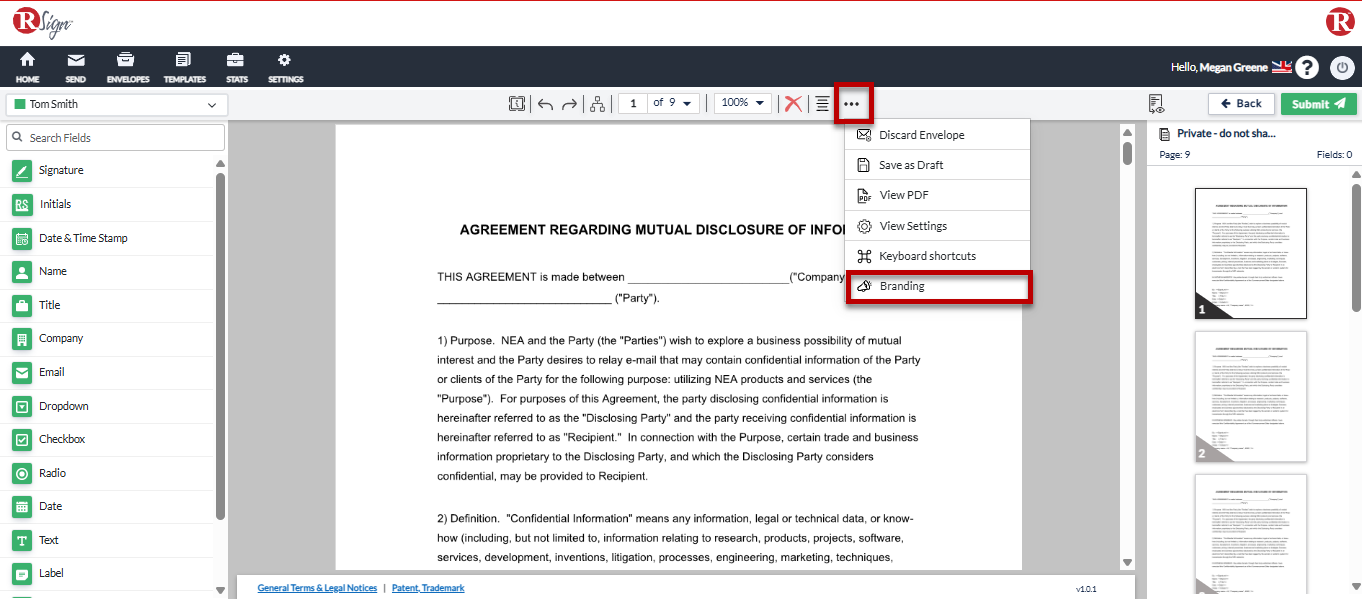Viewport: 1362px width, 599px height.
Task: Click the Search Fields input
Action: click(x=115, y=138)
